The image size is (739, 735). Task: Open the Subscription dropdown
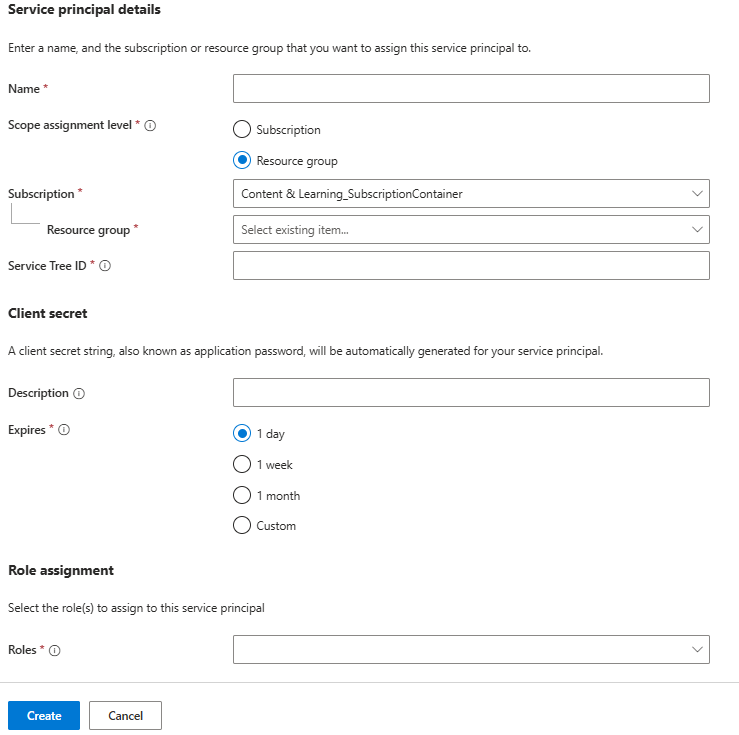tap(471, 194)
